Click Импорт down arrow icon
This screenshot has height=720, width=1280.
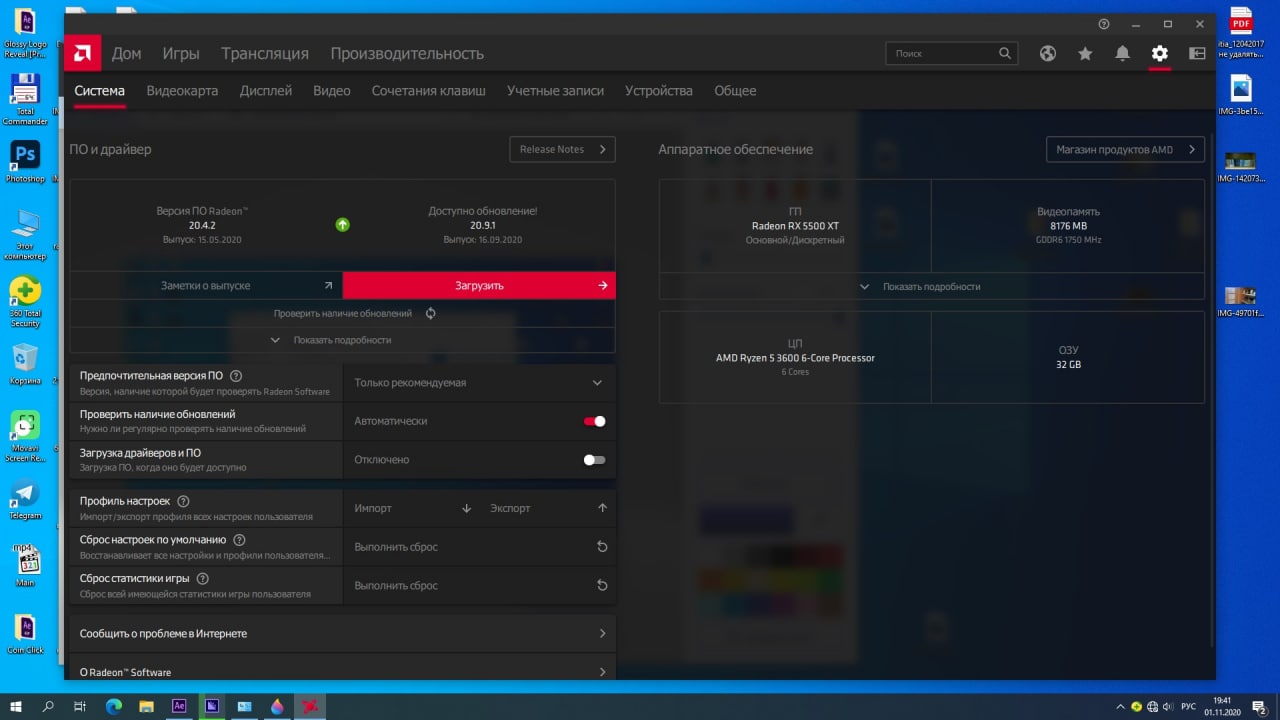(x=466, y=508)
